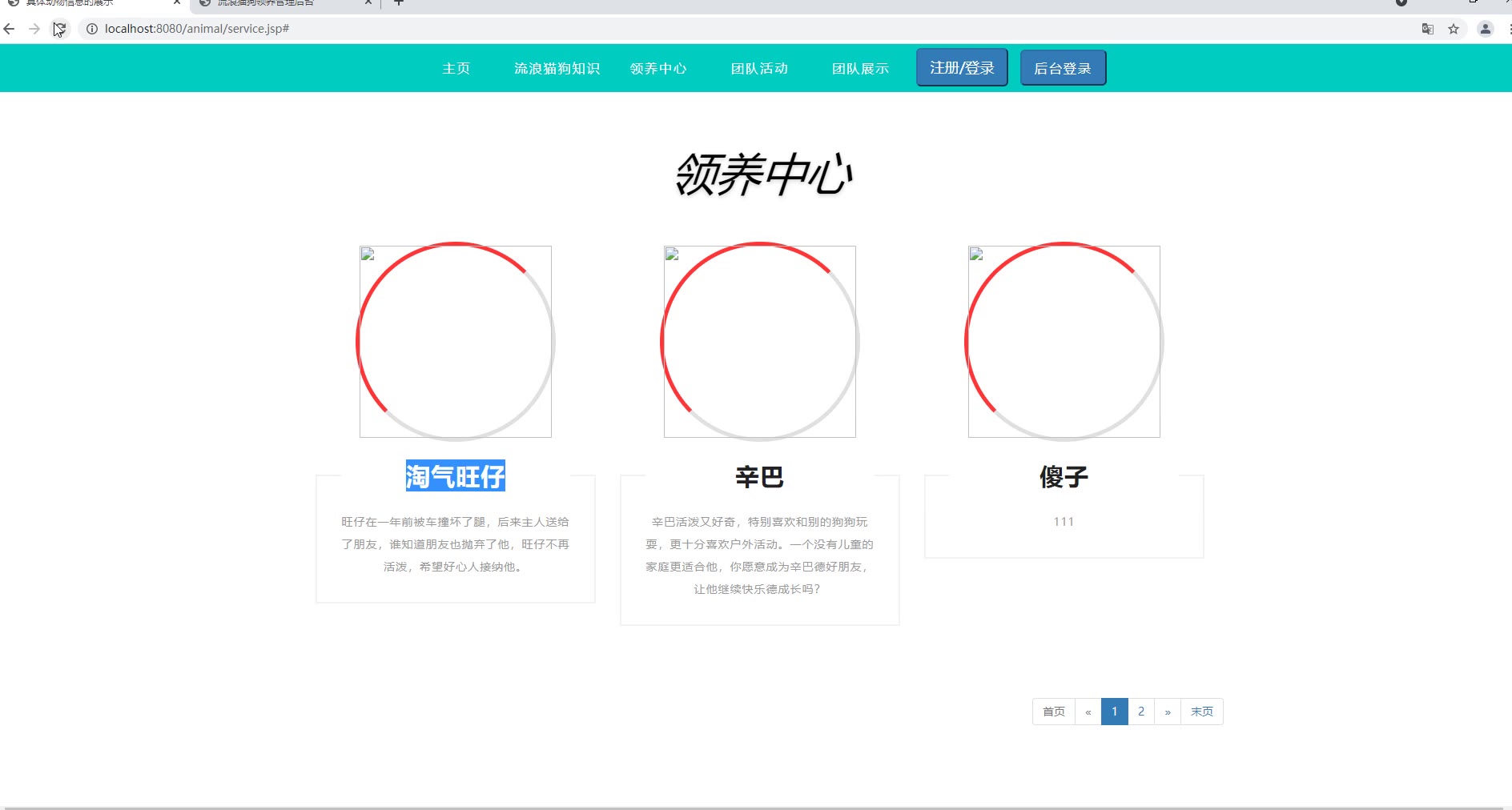Click the browser forward arrow
The height and width of the screenshot is (810, 1512).
pyautogui.click(x=34, y=29)
